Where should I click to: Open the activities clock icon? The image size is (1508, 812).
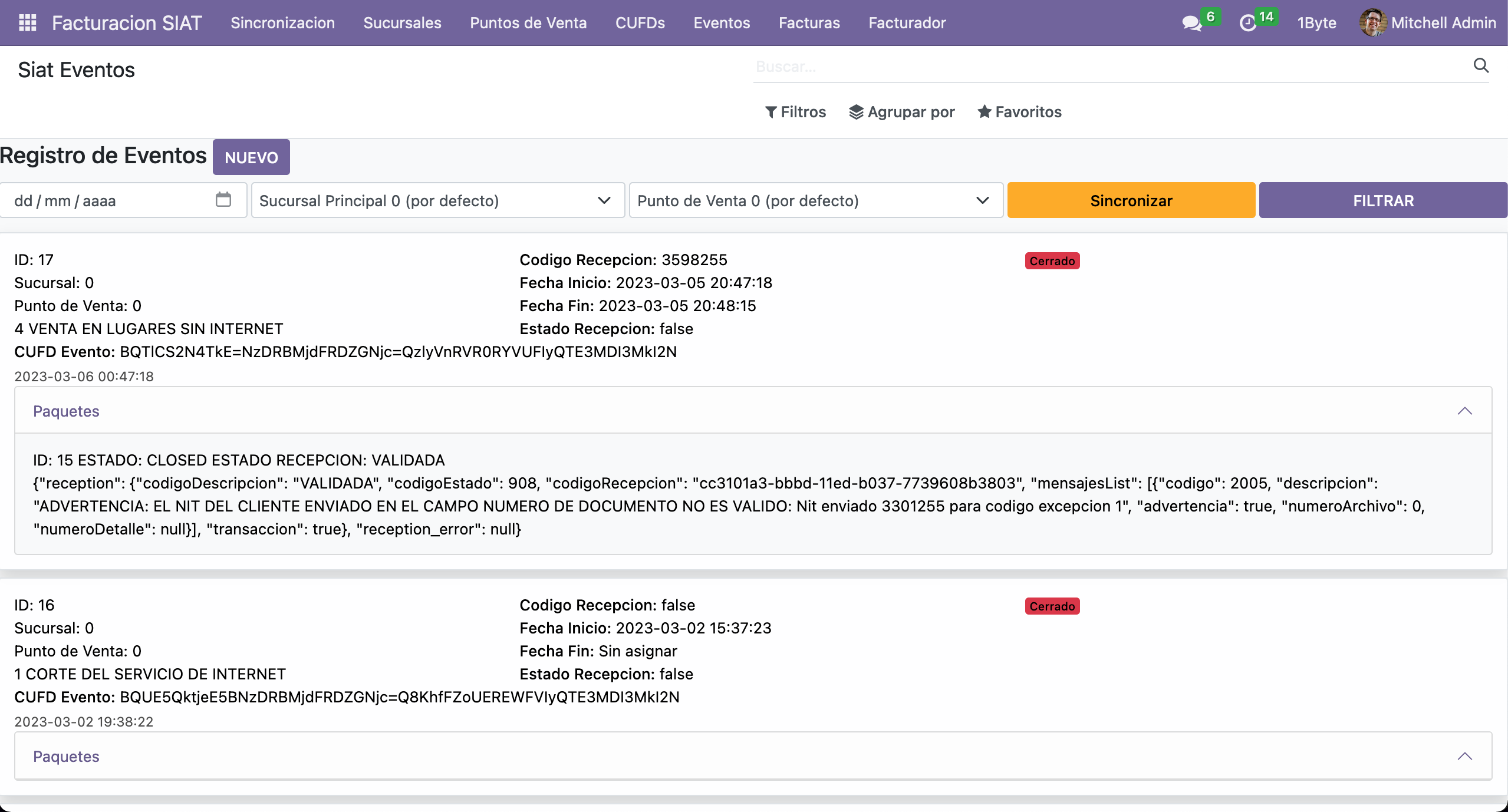(x=1247, y=23)
